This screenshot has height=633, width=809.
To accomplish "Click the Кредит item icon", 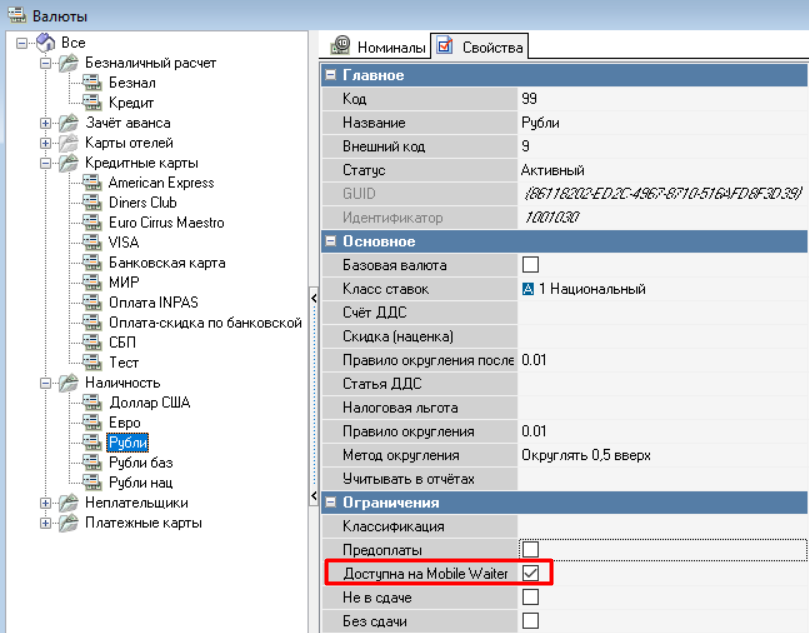I will [92, 103].
